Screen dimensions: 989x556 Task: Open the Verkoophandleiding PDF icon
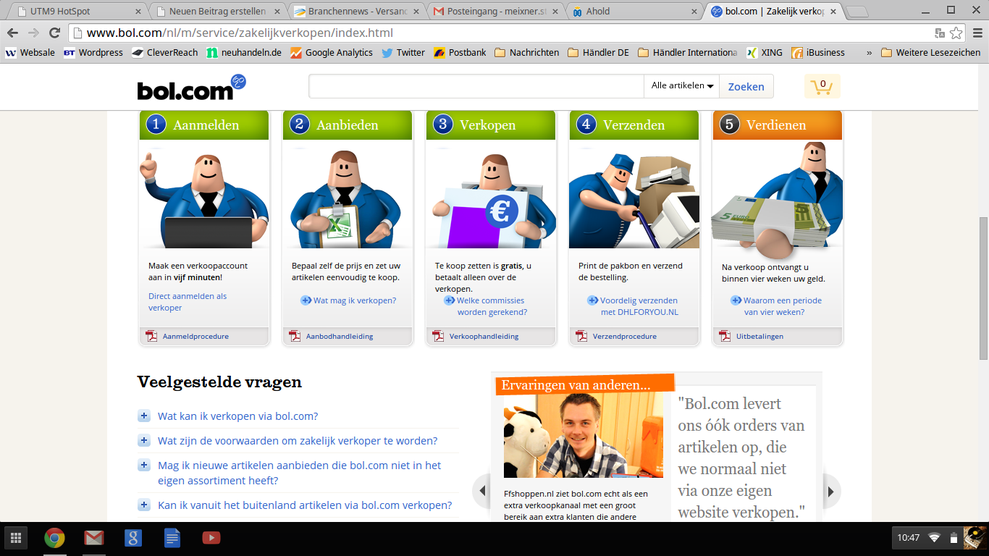click(x=438, y=336)
